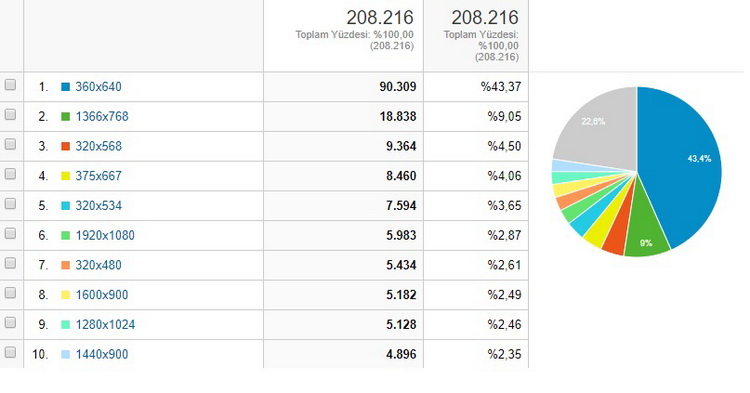Select the 1366x768 row checkbox
Image resolution: width=750 pixels, height=393 pixels.
point(10,115)
